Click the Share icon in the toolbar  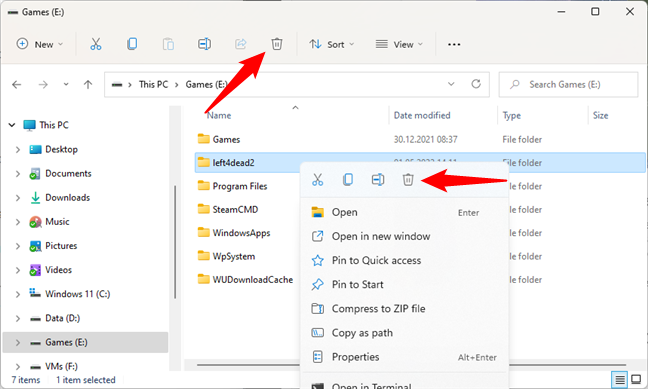click(241, 44)
